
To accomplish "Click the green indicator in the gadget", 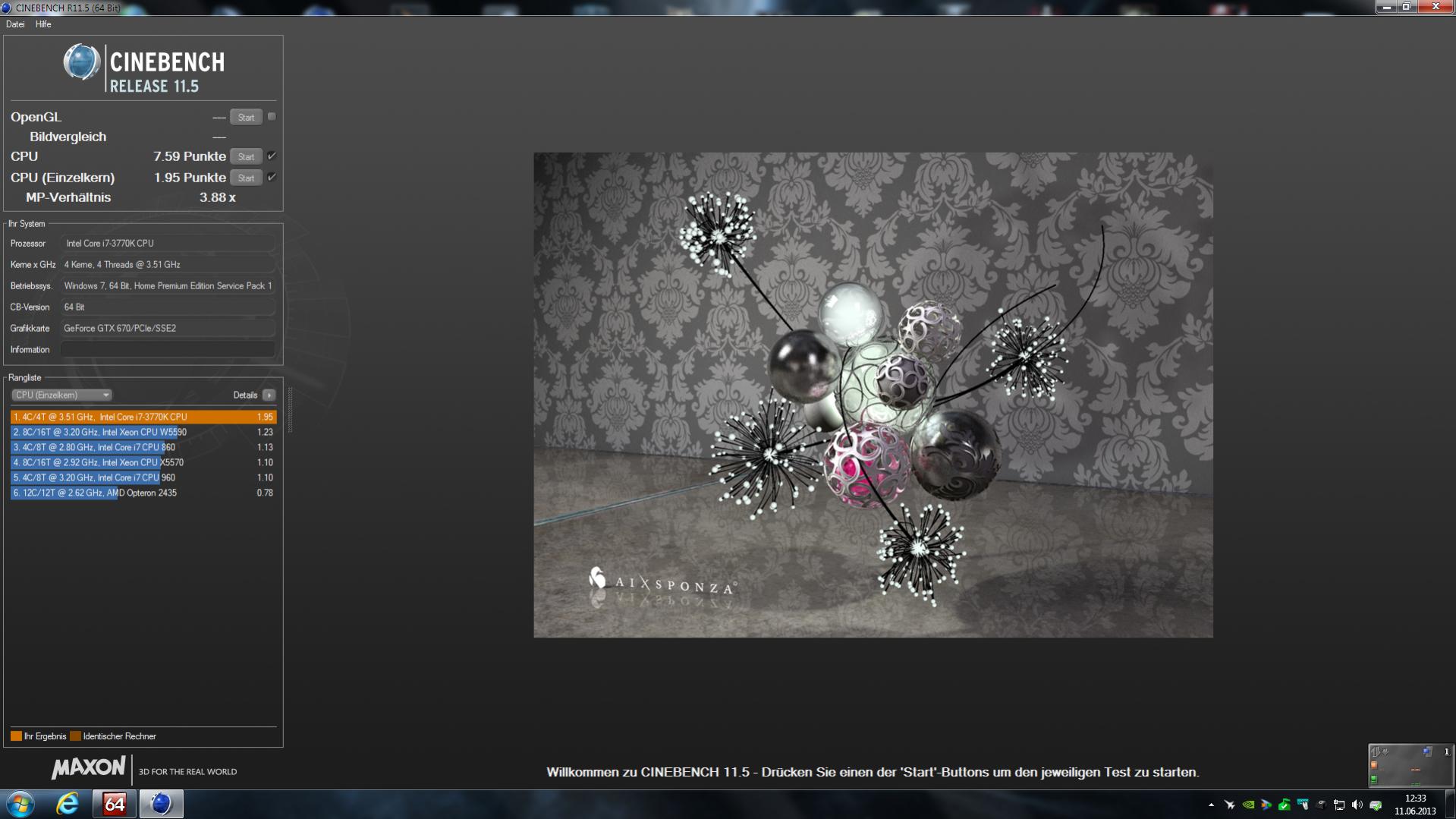I will pyautogui.click(x=1374, y=779).
